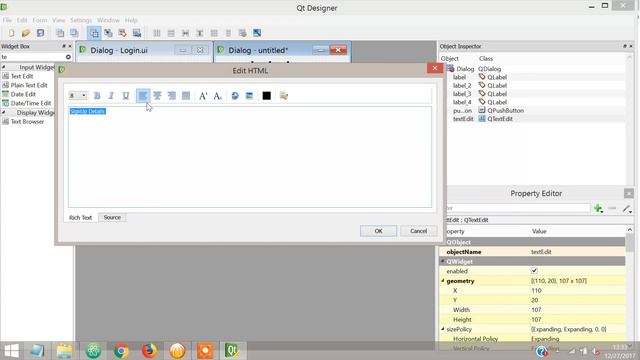This screenshot has height=360, width=640.
Task: Click Lay Out Vertically icon
Action: coord(171,33)
